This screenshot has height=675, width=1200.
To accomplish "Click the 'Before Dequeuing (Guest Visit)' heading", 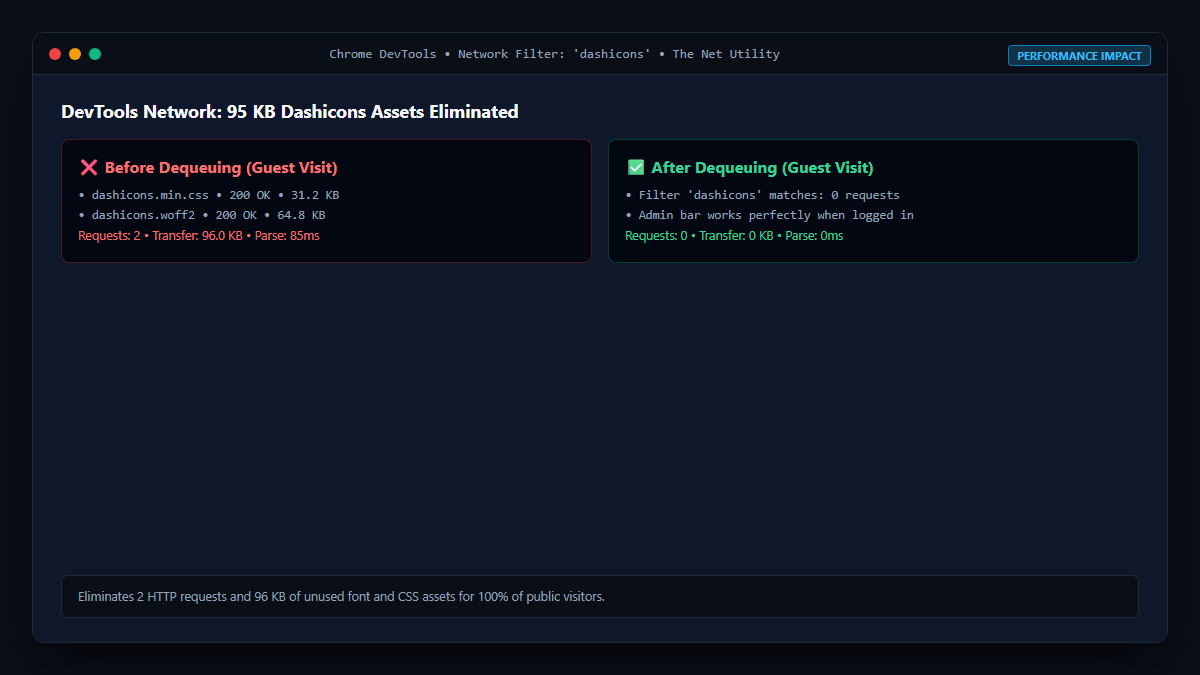I will (x=221, y=168).
